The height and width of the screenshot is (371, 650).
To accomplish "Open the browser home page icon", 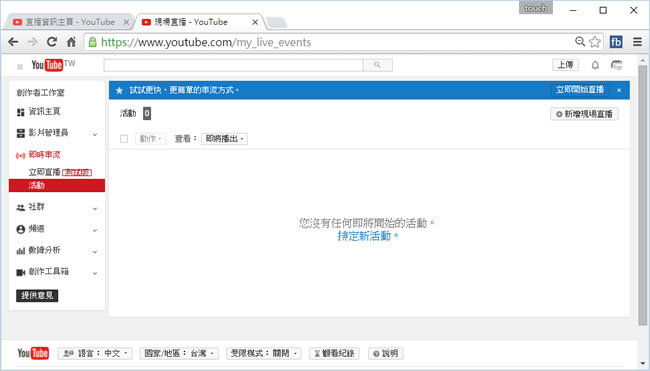I will [x=71, y=42].
